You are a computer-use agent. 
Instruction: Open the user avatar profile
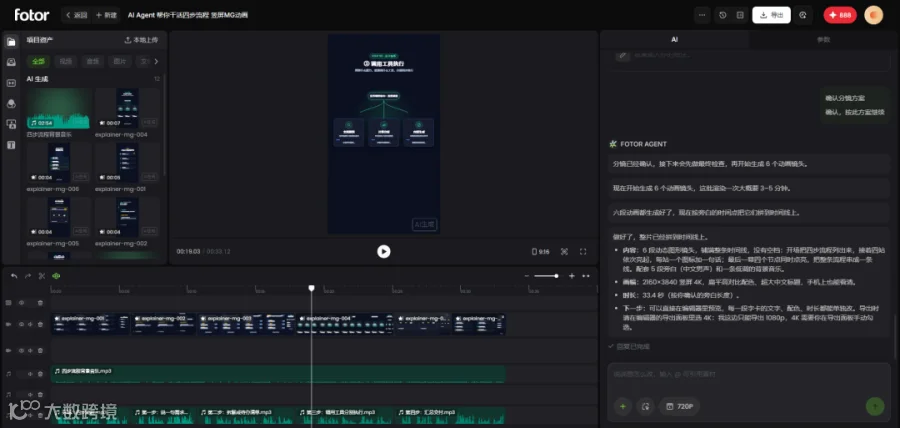click(x=874, y=15)
